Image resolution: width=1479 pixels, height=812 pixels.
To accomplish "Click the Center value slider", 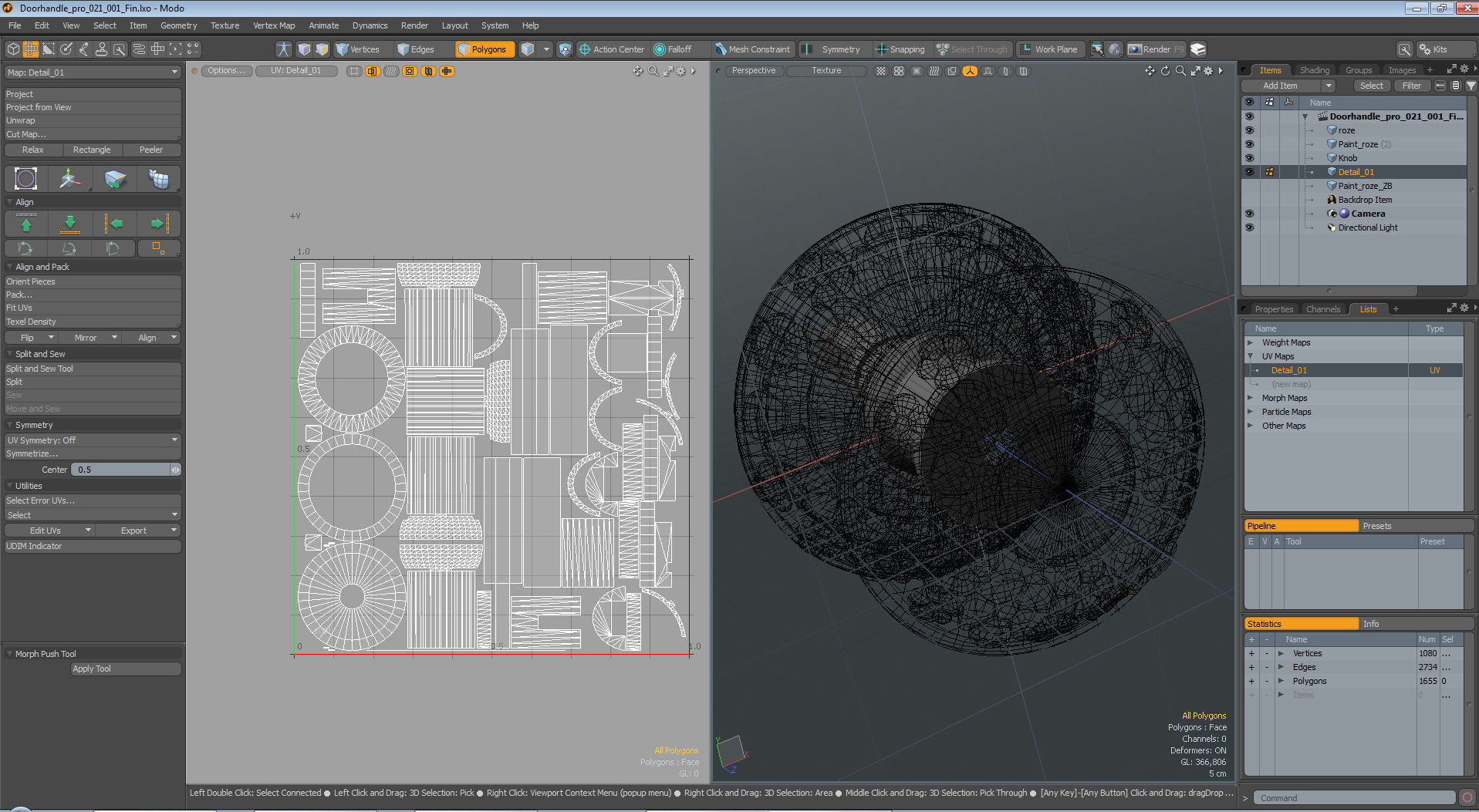I will tap(126, 470).
